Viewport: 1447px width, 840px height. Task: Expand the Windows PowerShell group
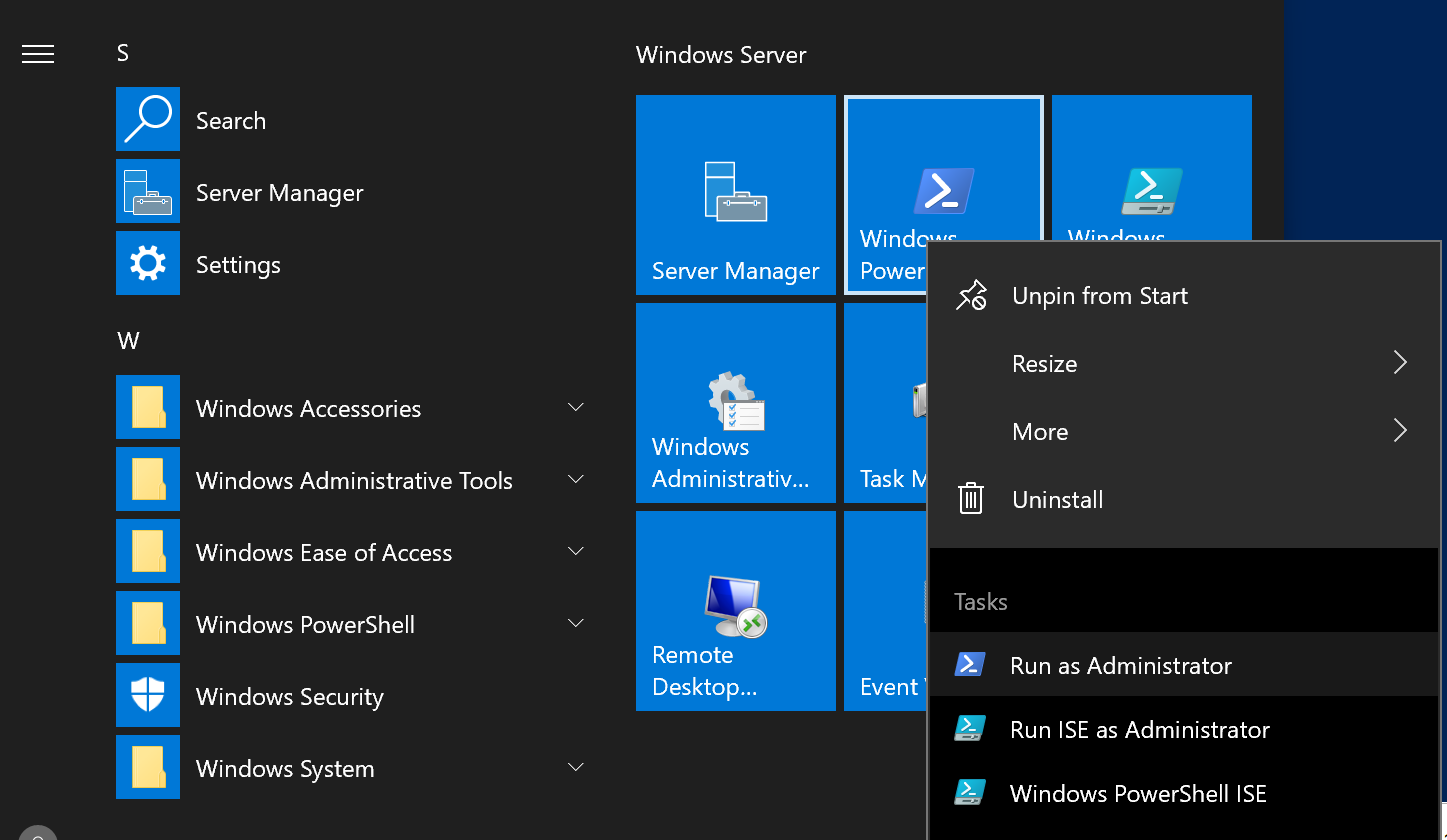tap(575, 623)
